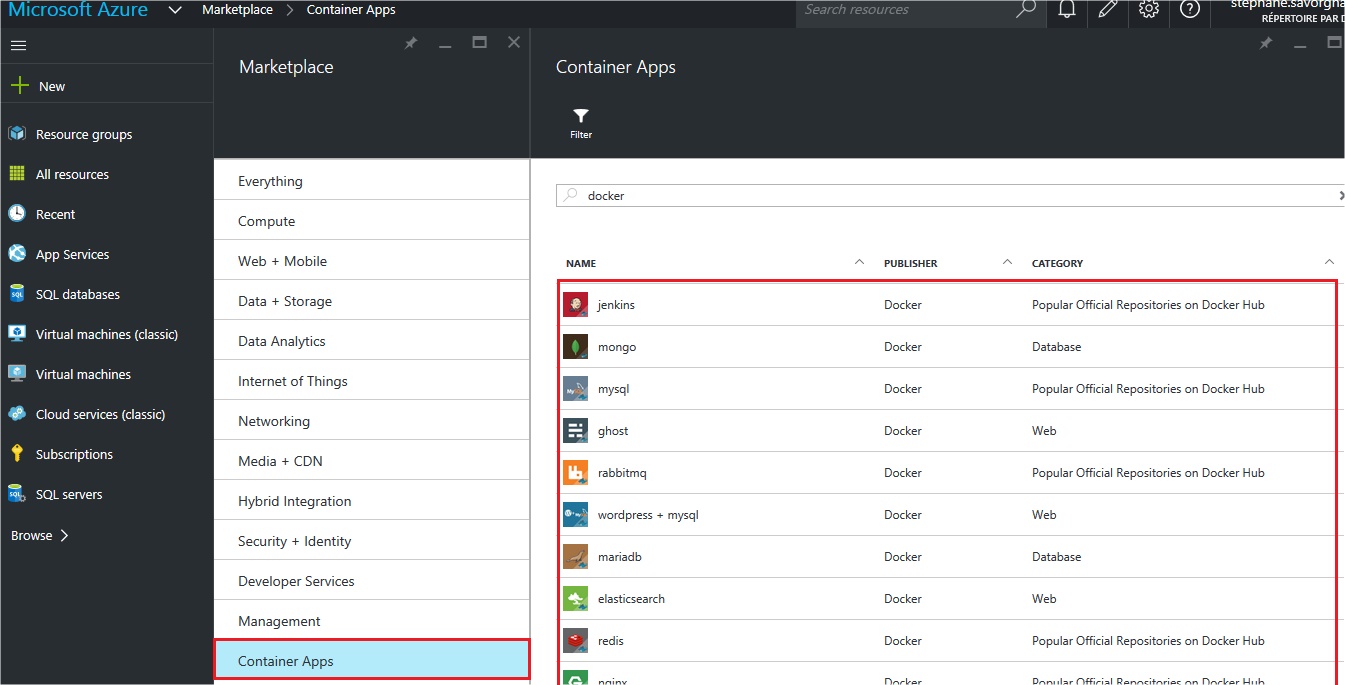The width and height of the screenshot is (1345, 685).
Task: Click Marketplace breadcrumb link
Action: point(237,10)
